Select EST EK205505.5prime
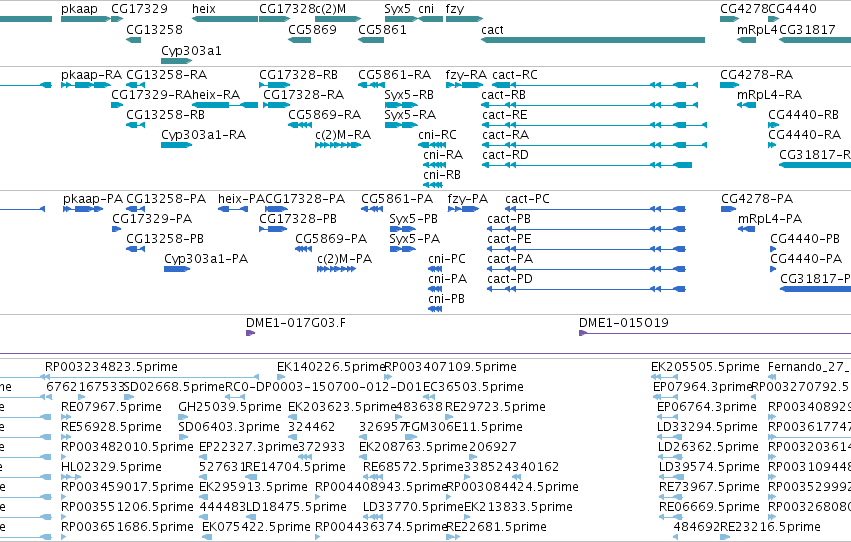This screenshot has width=851, height=542. [705, 367]
